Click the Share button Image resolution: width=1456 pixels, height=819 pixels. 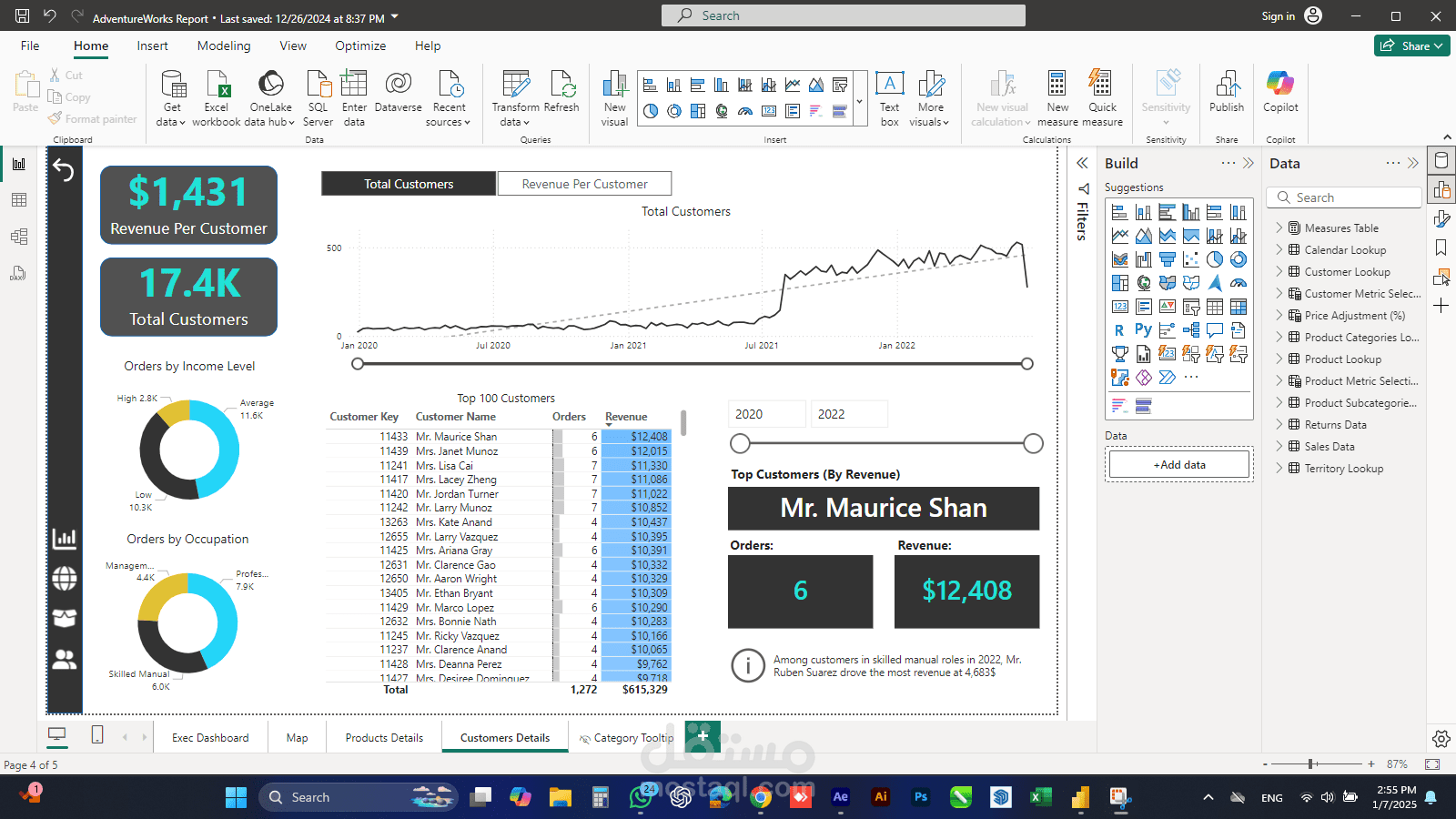tap(1411, 45)
